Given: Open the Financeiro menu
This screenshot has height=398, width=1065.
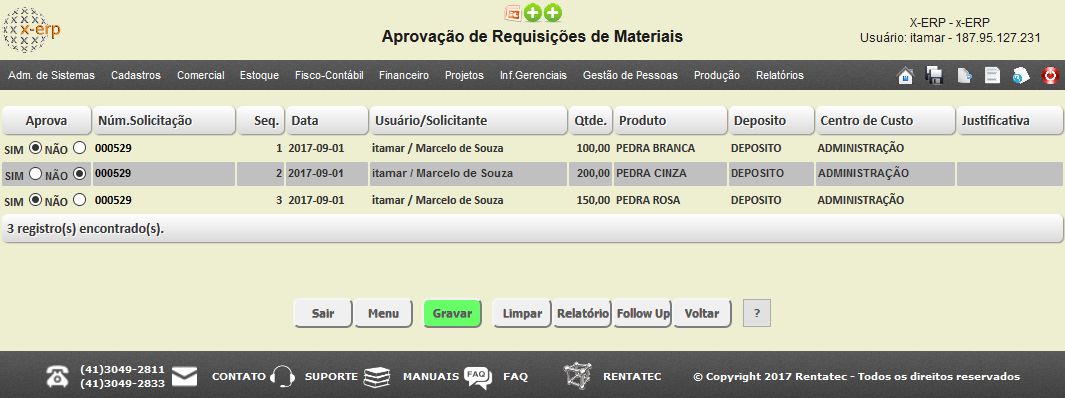Looking at the screenshot, I should (404, 75).
